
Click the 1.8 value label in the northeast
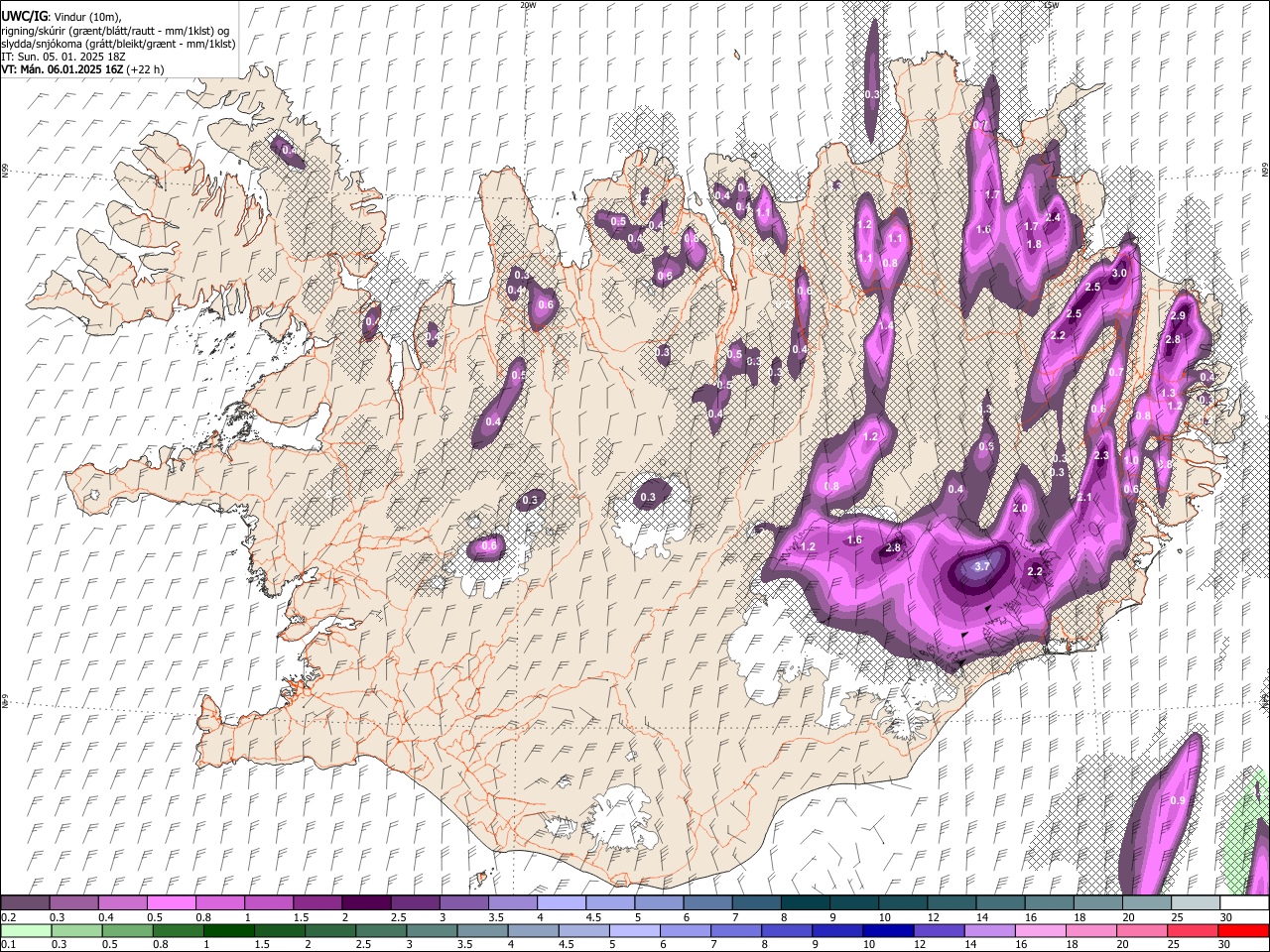1034,244
